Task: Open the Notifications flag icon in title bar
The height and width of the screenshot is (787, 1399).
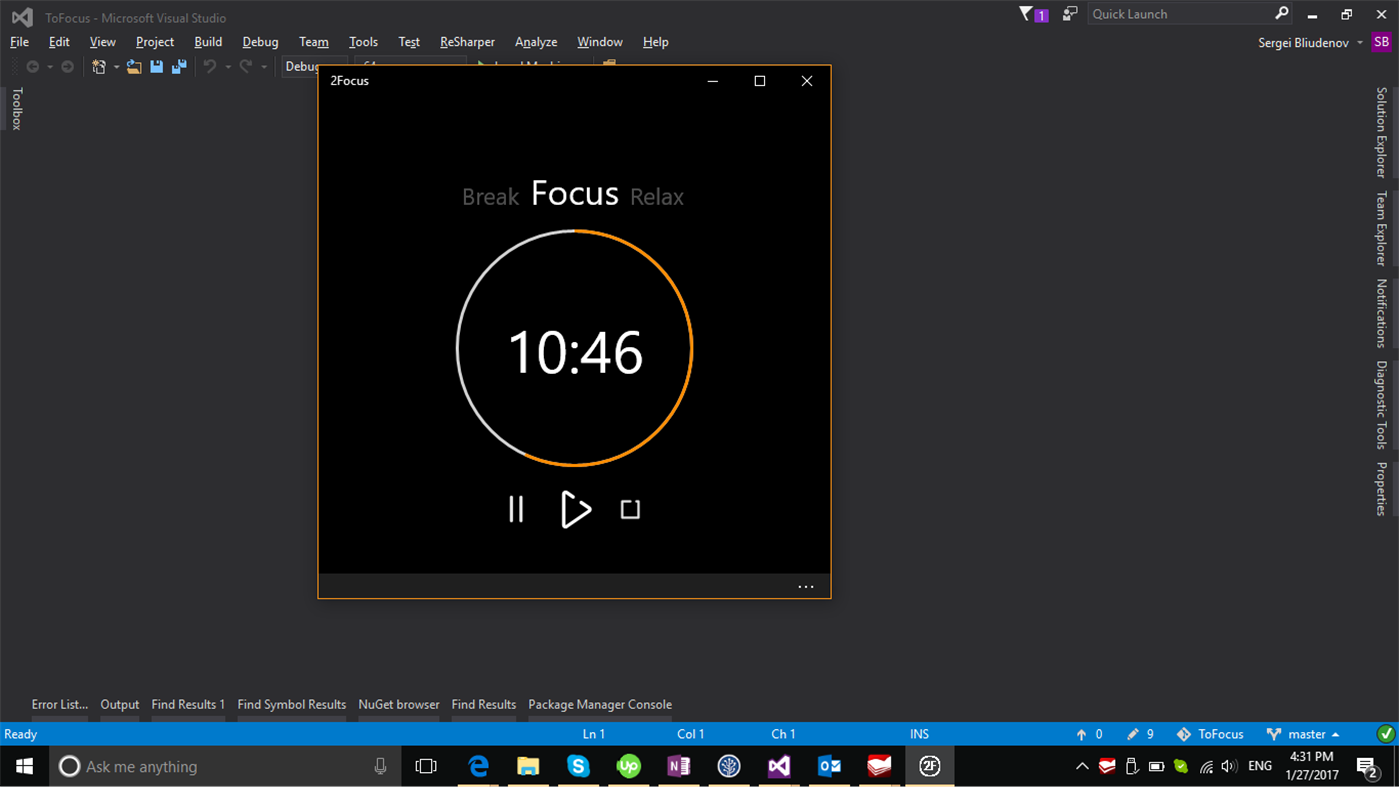Action: click(1025, 13)
